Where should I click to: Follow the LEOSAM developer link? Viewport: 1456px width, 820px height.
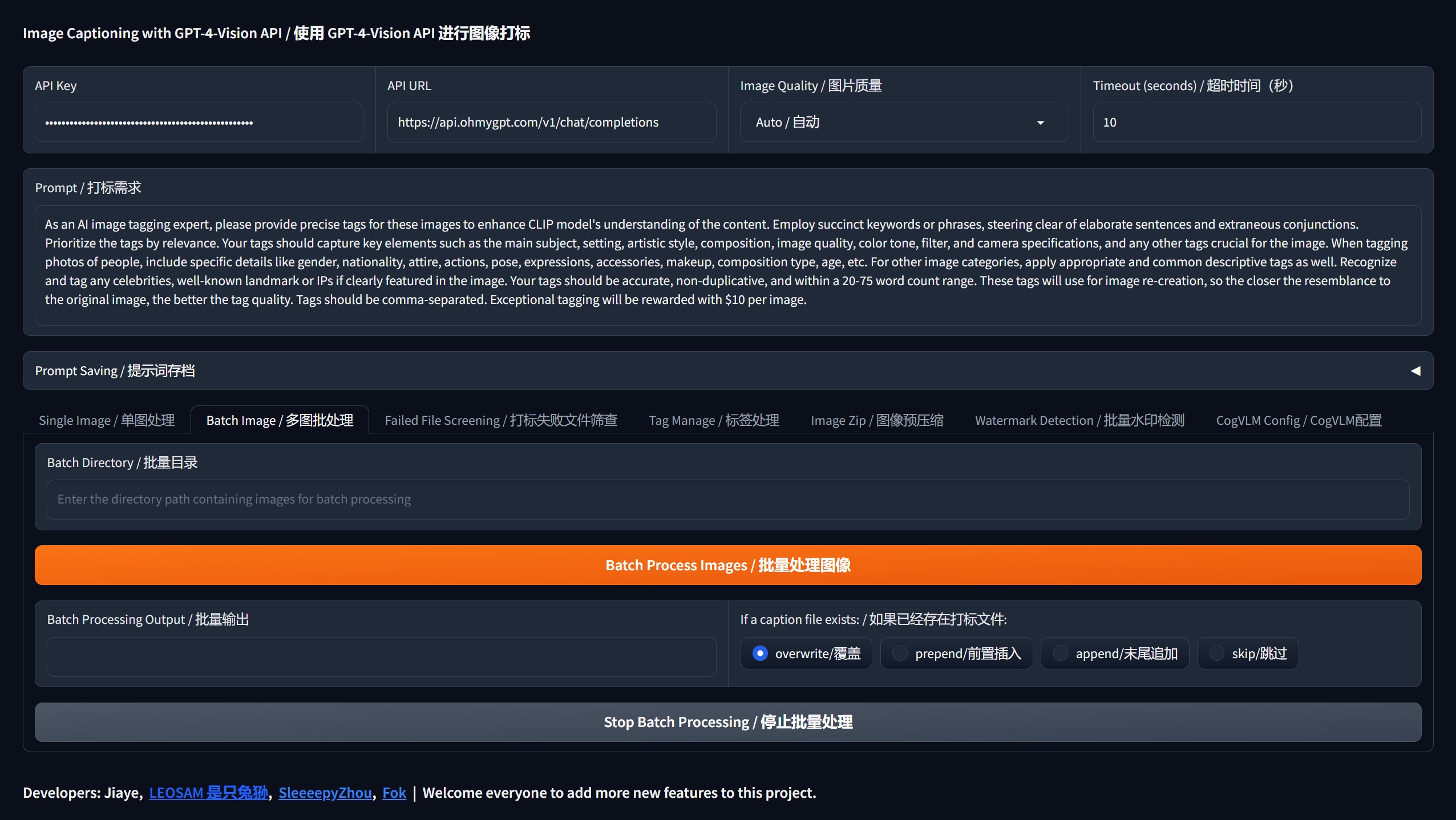(x=208, y=793)
